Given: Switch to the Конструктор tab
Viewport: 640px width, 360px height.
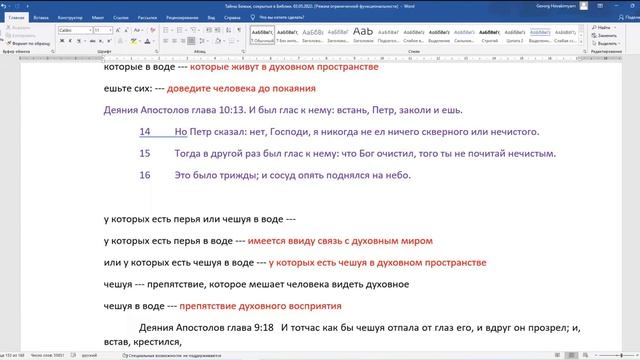Looking at the screenshot, I should point(70,18).
